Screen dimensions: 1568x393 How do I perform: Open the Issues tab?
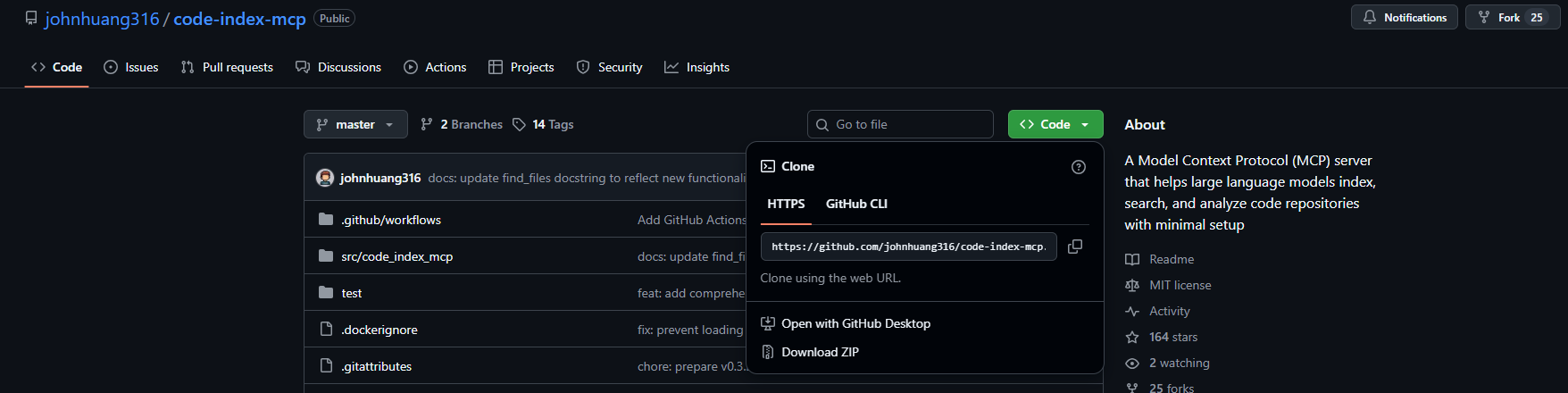click(x=131, y=67)
